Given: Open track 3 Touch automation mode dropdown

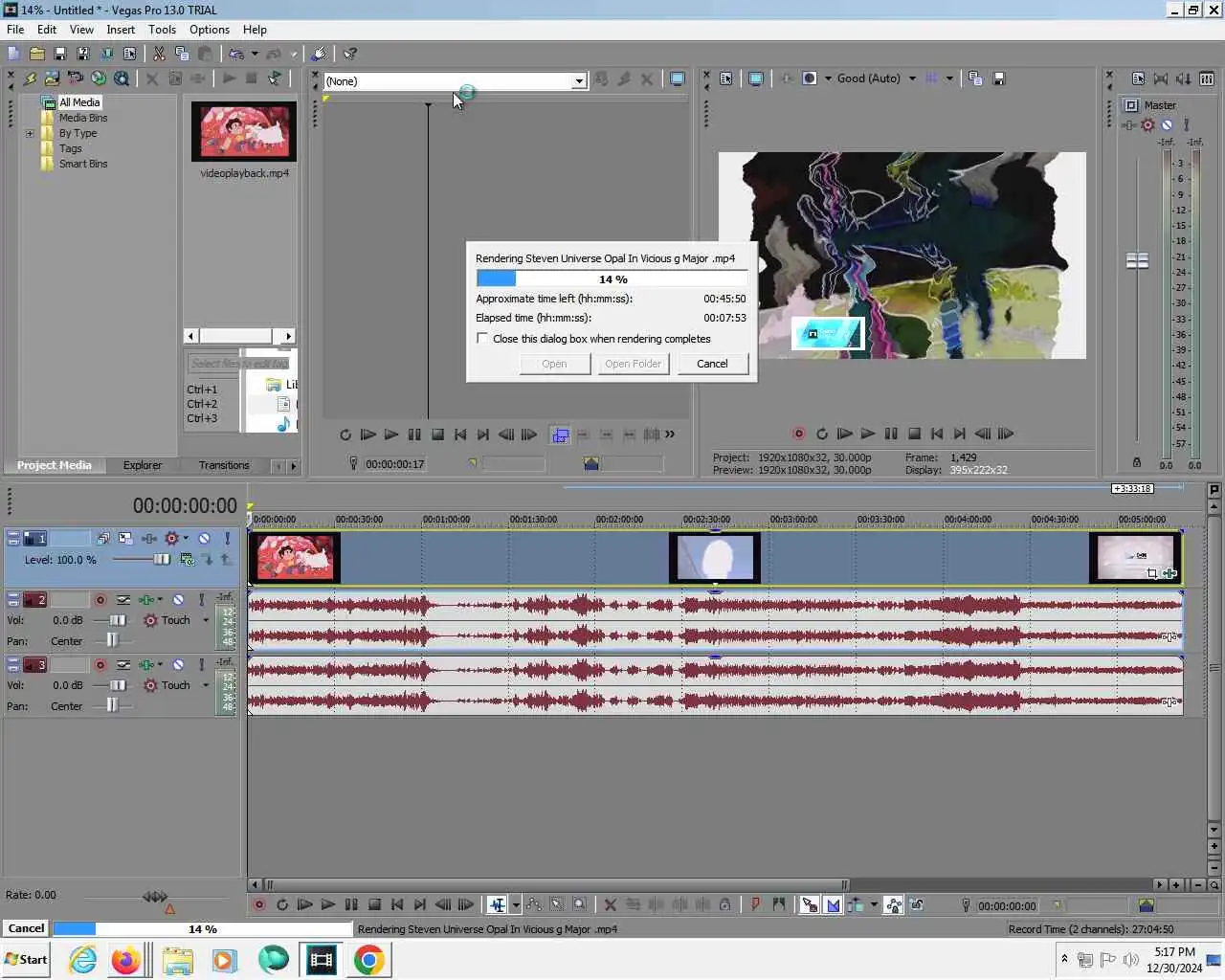Looking at the screenshot, I should point(205,685).
